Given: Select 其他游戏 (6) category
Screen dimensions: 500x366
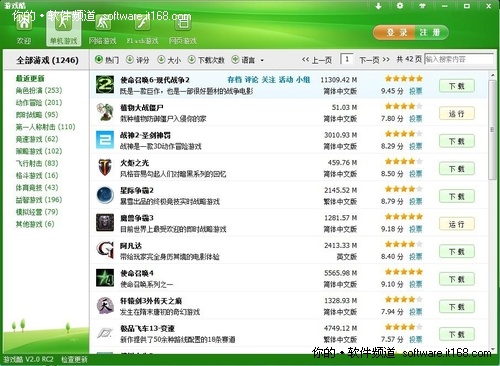Looking at the screenshot, I should [35, 224].
